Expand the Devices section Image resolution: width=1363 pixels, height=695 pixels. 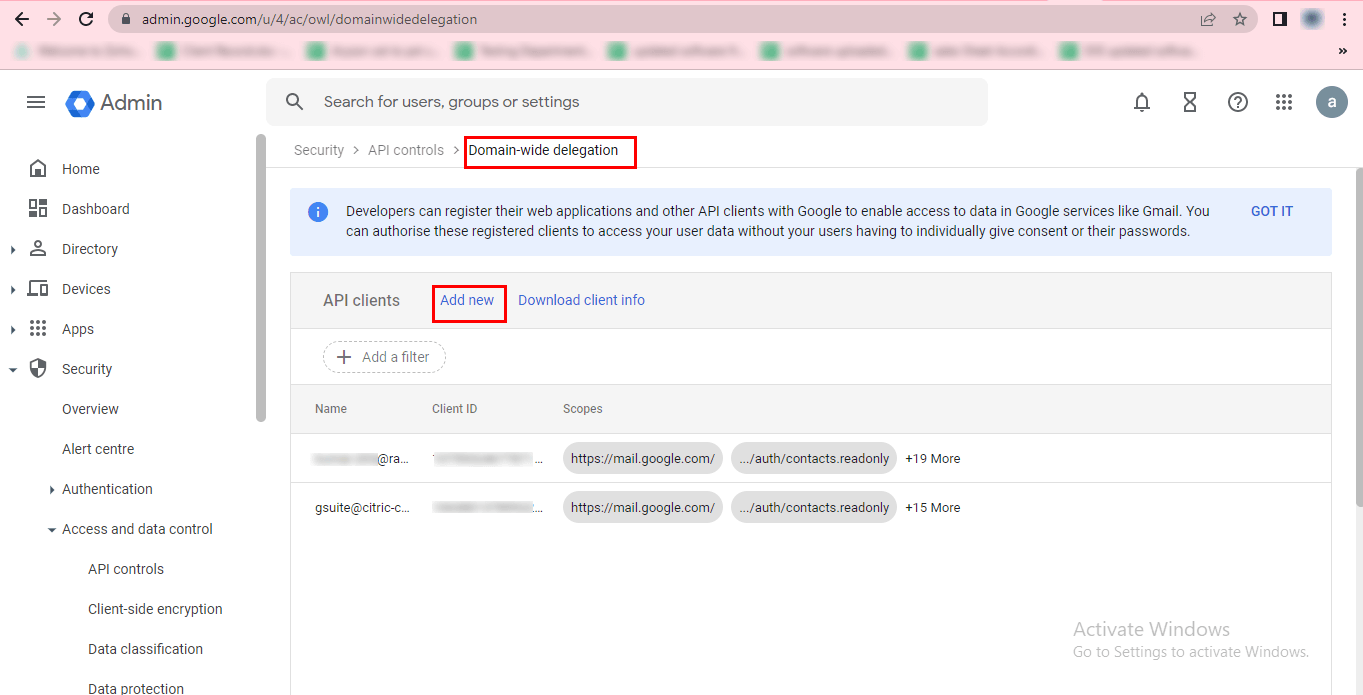[13, 289]
